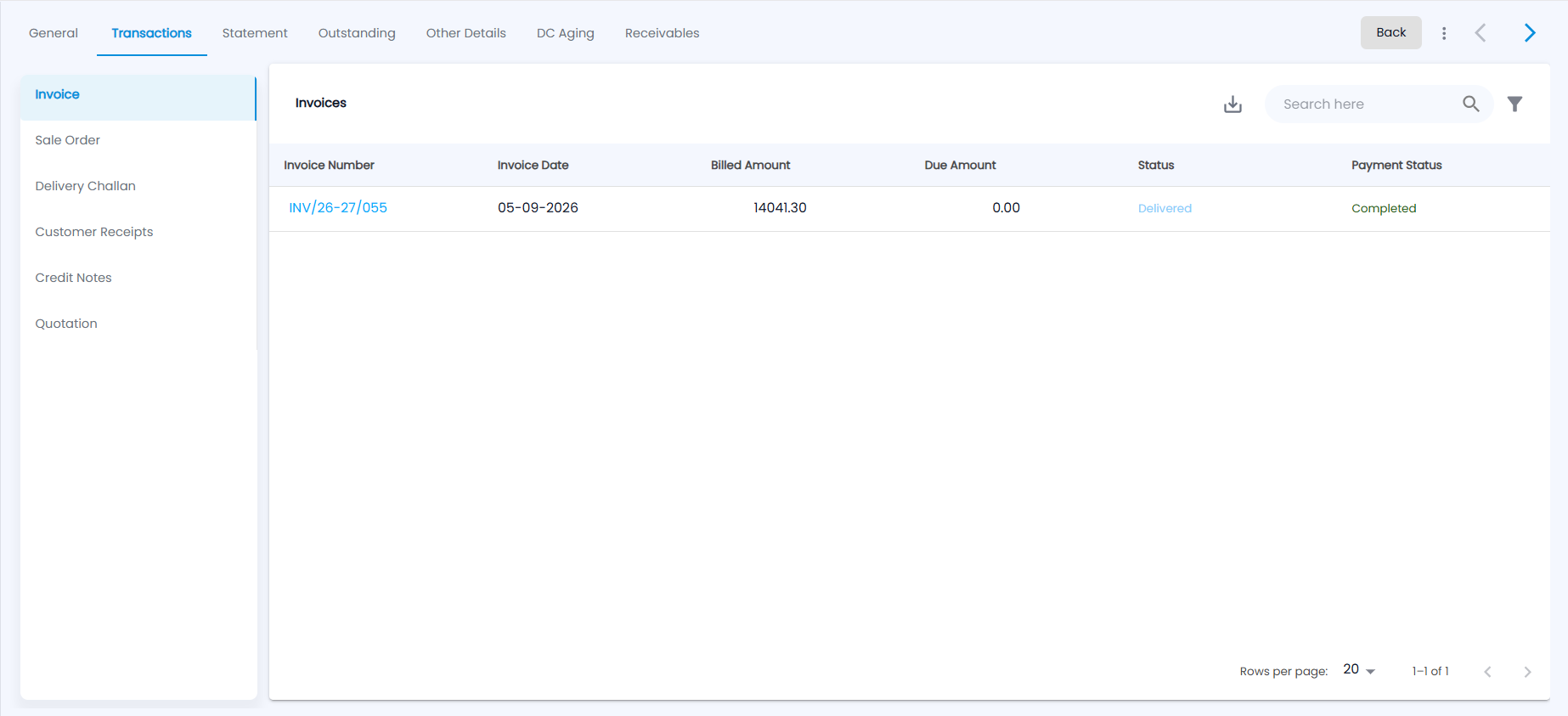Go to next customer record arrow
1568x716 pixels.
point(1530,33)
